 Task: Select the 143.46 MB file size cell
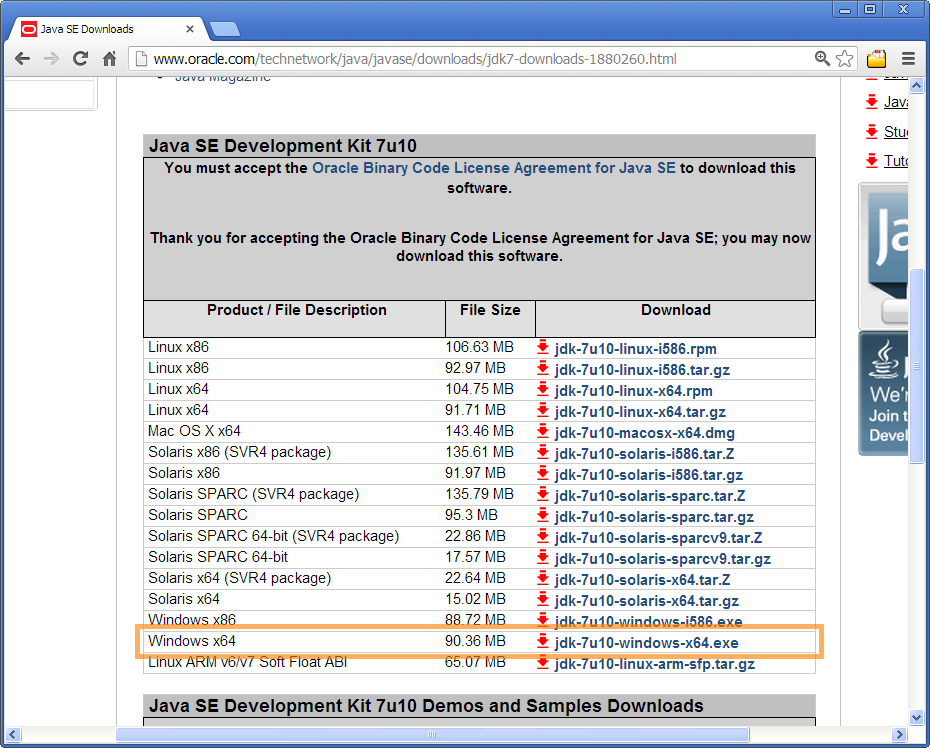pyautogui.click(x=490, y=431)
